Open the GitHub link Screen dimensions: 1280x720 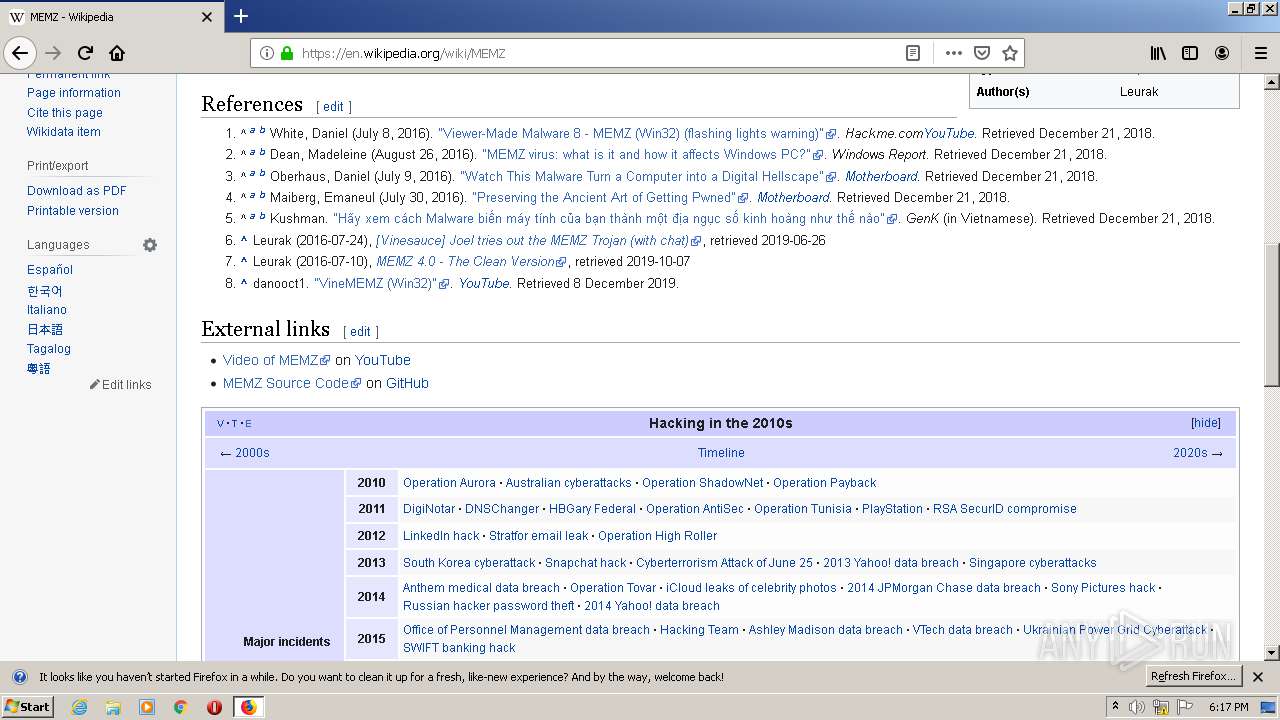pos(407,383)
